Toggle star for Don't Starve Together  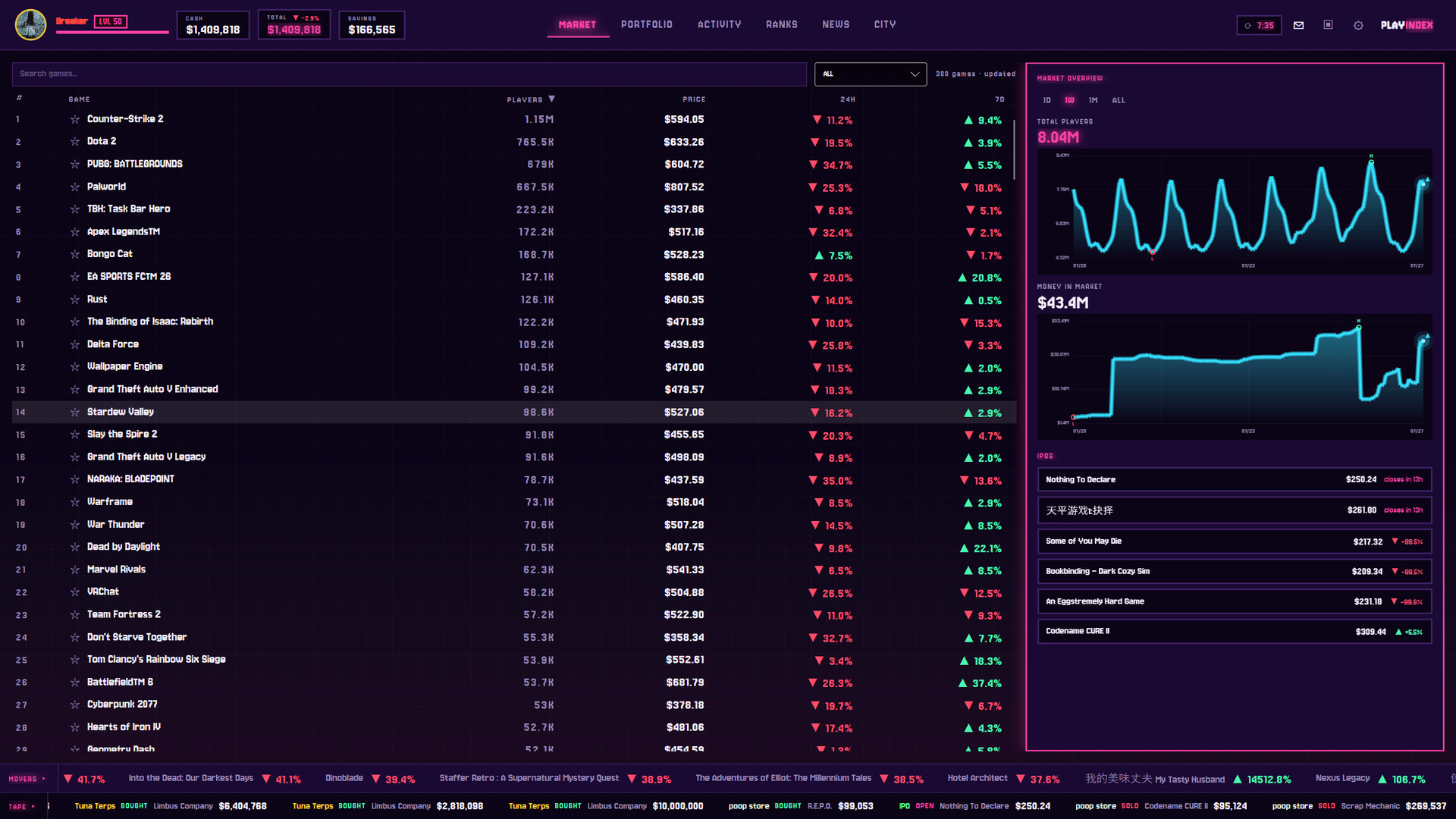point(75,637)
